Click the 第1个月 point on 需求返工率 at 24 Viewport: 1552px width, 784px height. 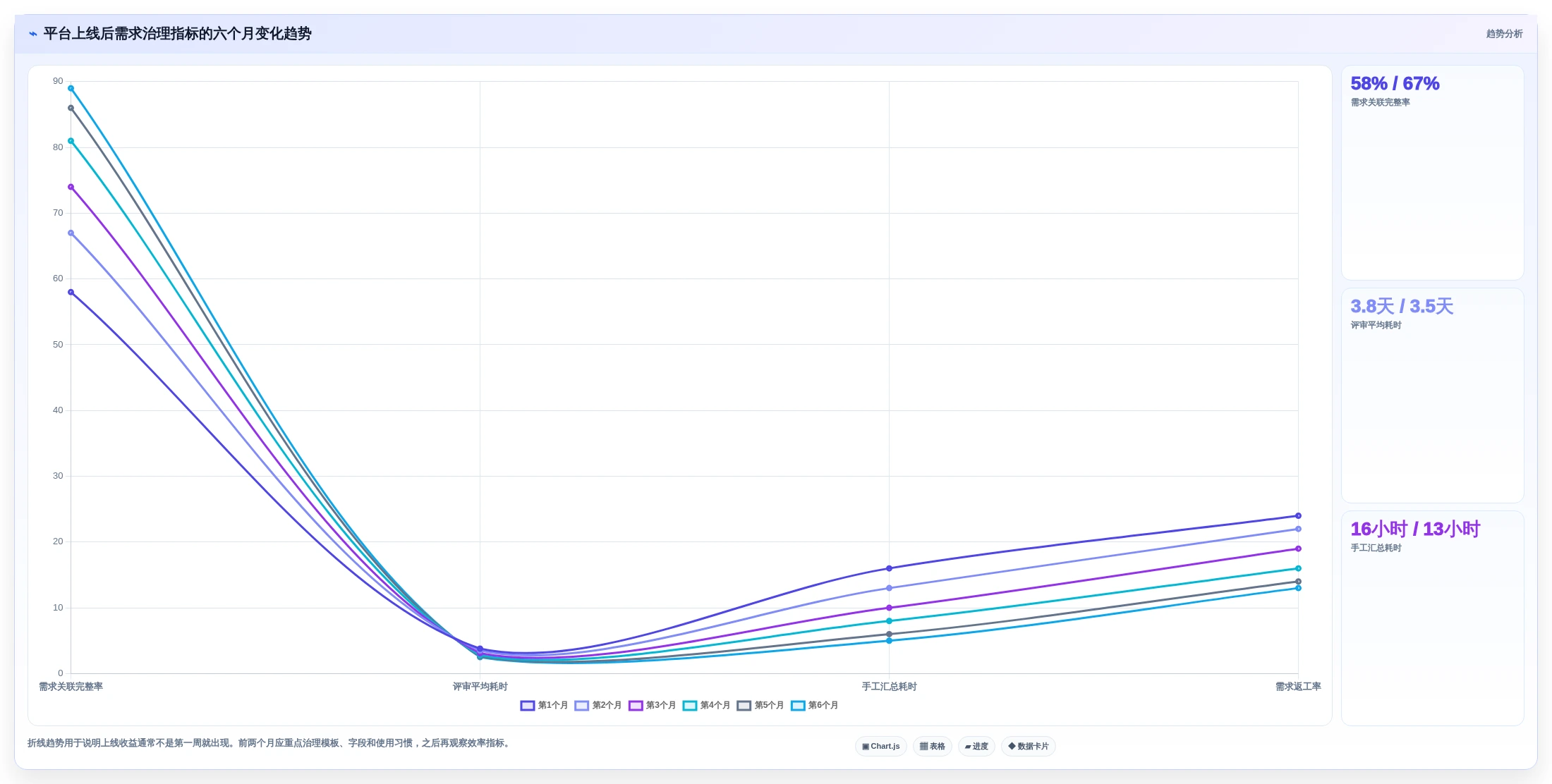click(x=1298, y=516)
